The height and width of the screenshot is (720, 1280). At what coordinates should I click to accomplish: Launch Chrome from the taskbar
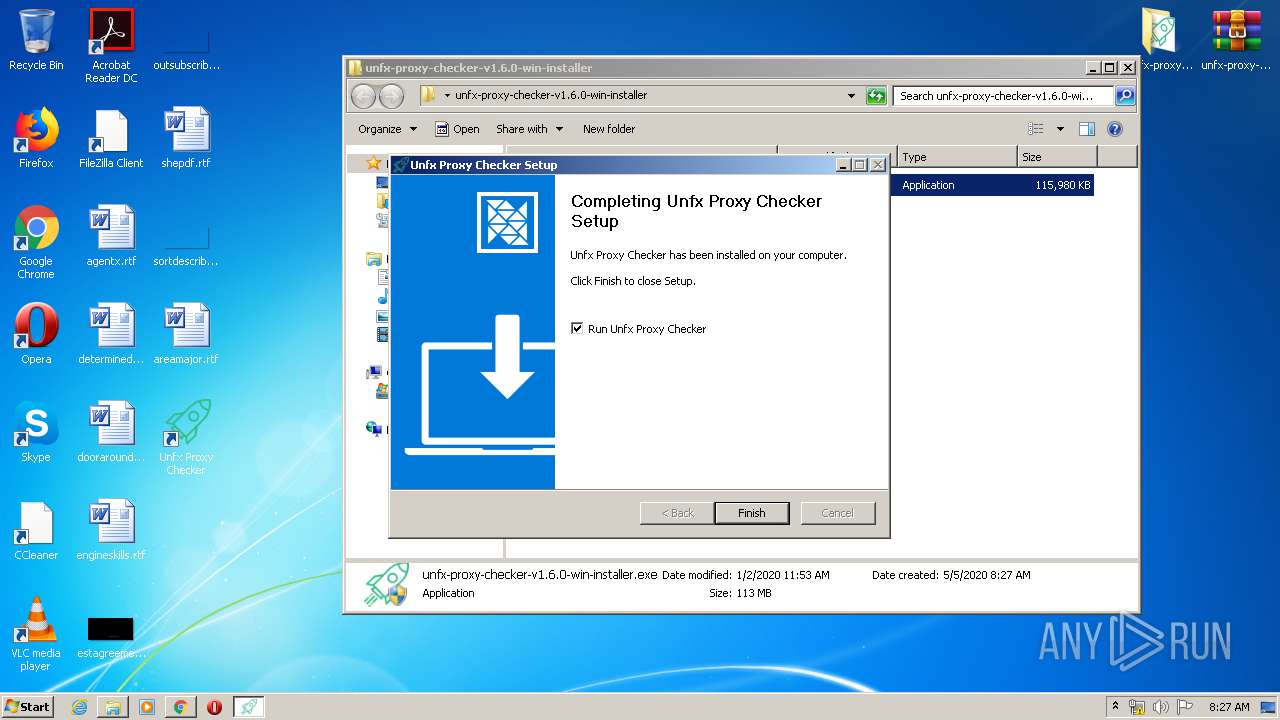[181, 707]
